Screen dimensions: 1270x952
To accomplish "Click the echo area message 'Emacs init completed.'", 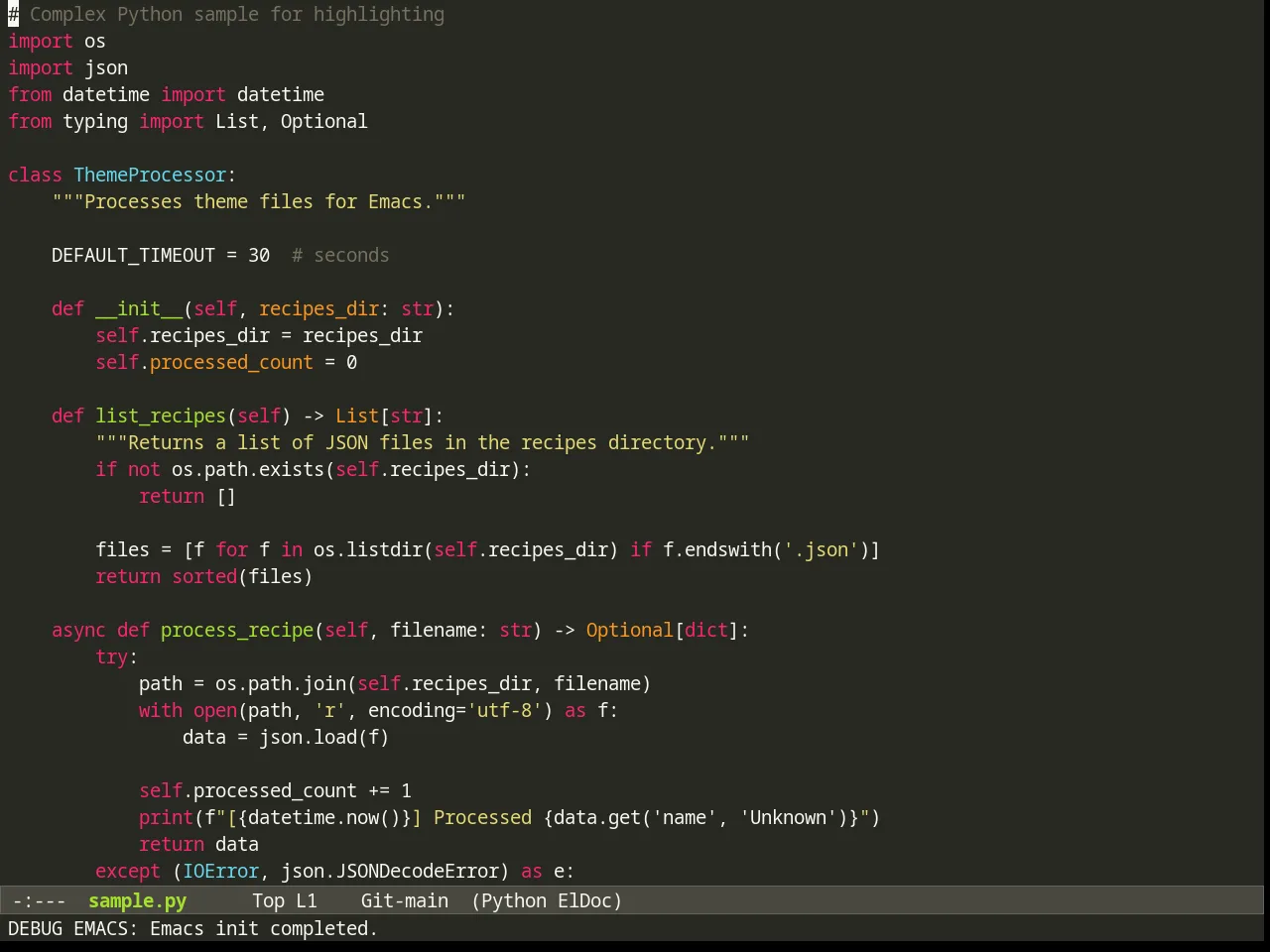I will [x=264, y=928].
